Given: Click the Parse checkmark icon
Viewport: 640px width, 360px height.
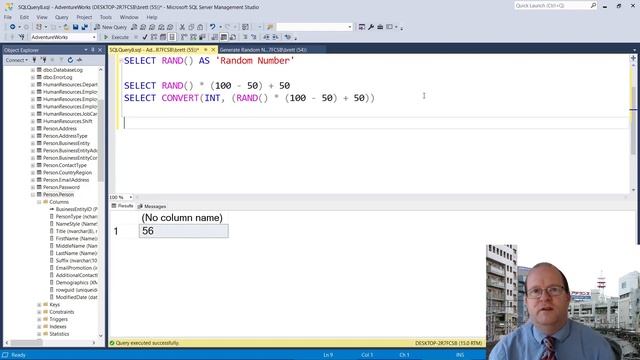Looking at the screenshot, I should tap(145, 37).
